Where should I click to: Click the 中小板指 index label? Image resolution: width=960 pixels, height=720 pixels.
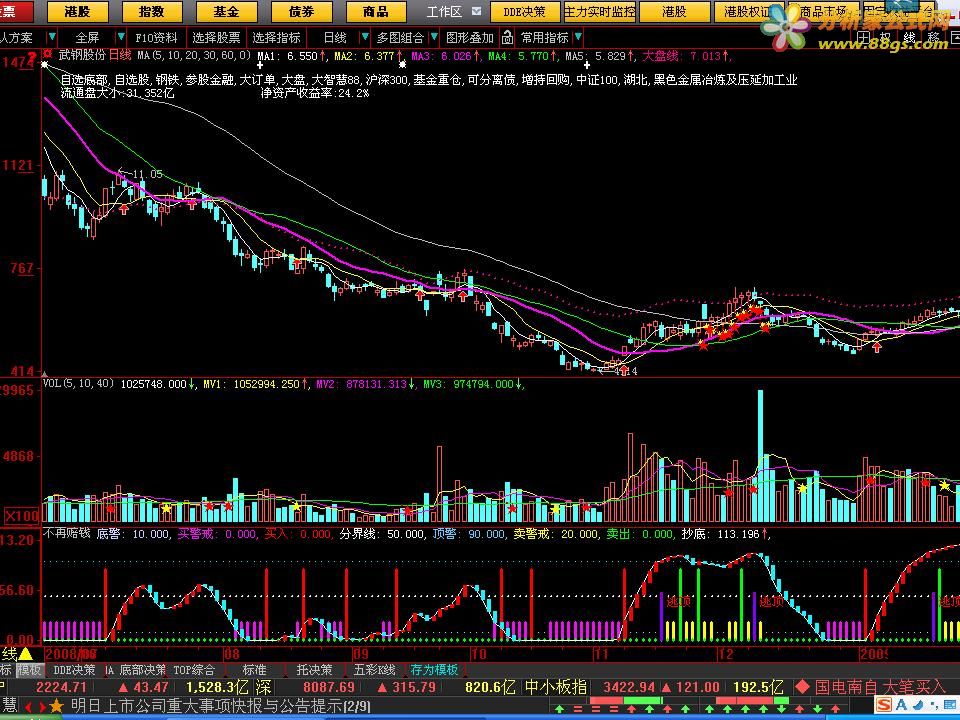[x=556, y=687]
